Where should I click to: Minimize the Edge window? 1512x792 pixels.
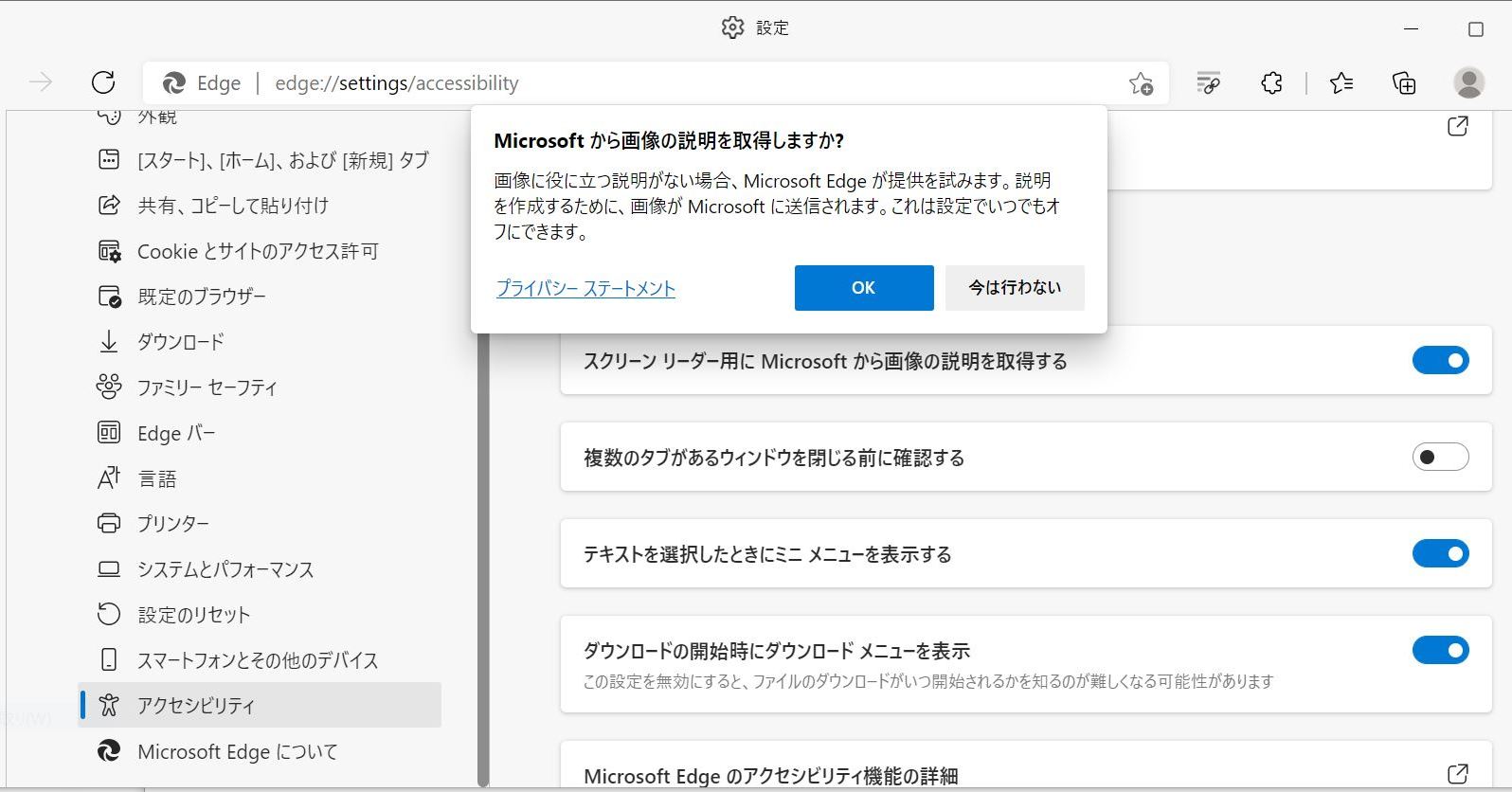click(1411, 29)
